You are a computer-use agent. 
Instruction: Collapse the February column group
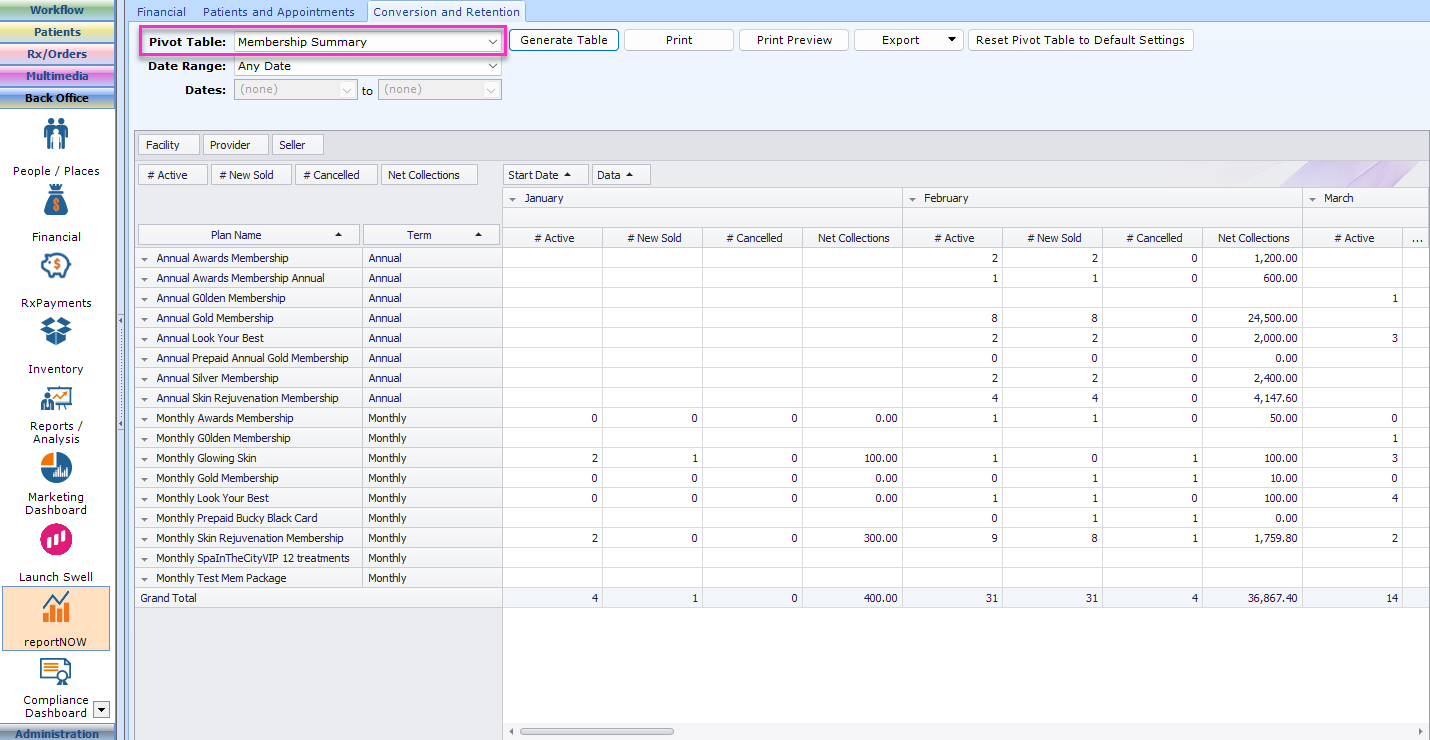click(913, 199)
